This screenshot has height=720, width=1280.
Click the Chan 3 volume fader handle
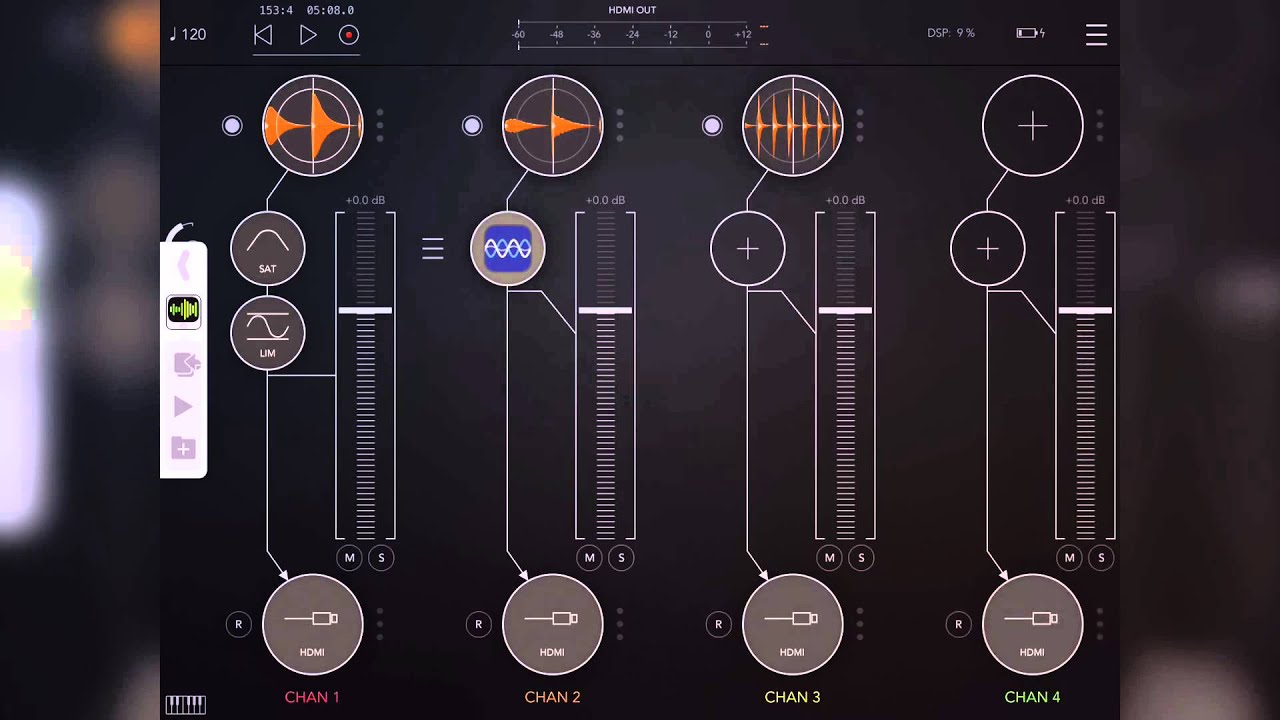pyautogui.click(x=845, y=311)
